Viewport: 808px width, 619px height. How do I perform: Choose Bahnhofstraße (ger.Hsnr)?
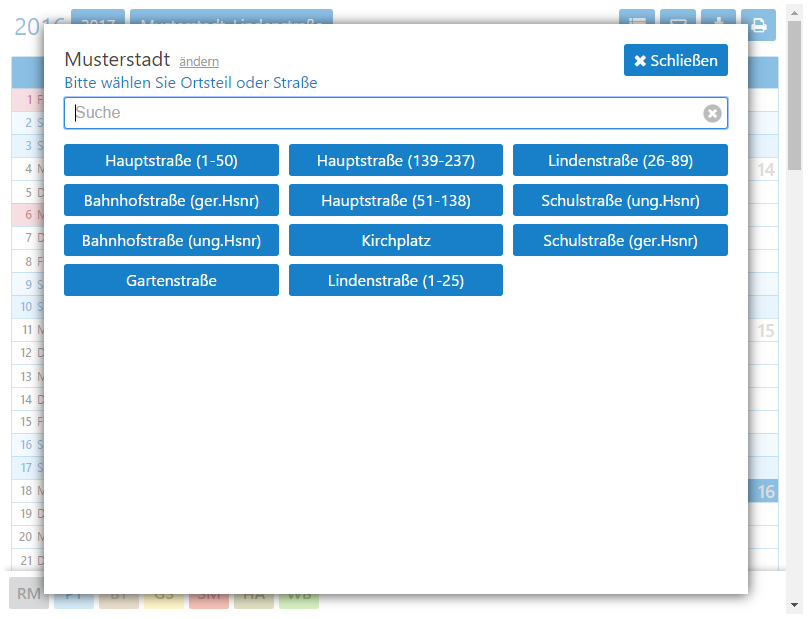pos(171,200)
